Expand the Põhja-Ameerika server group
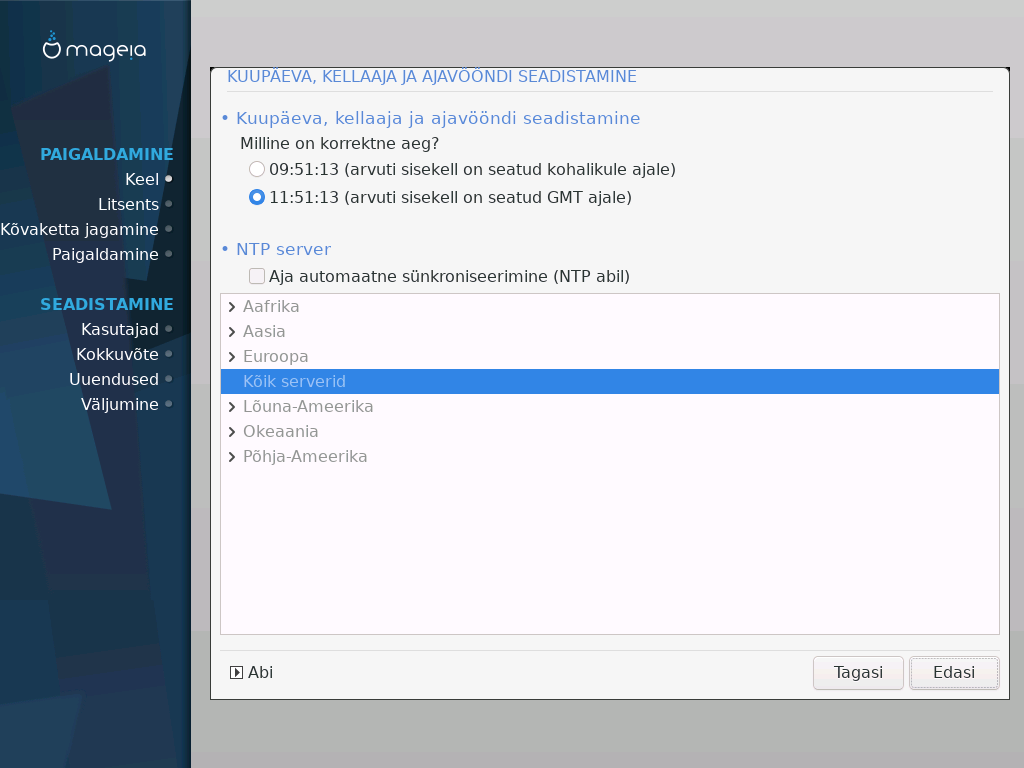 [232, 457]
